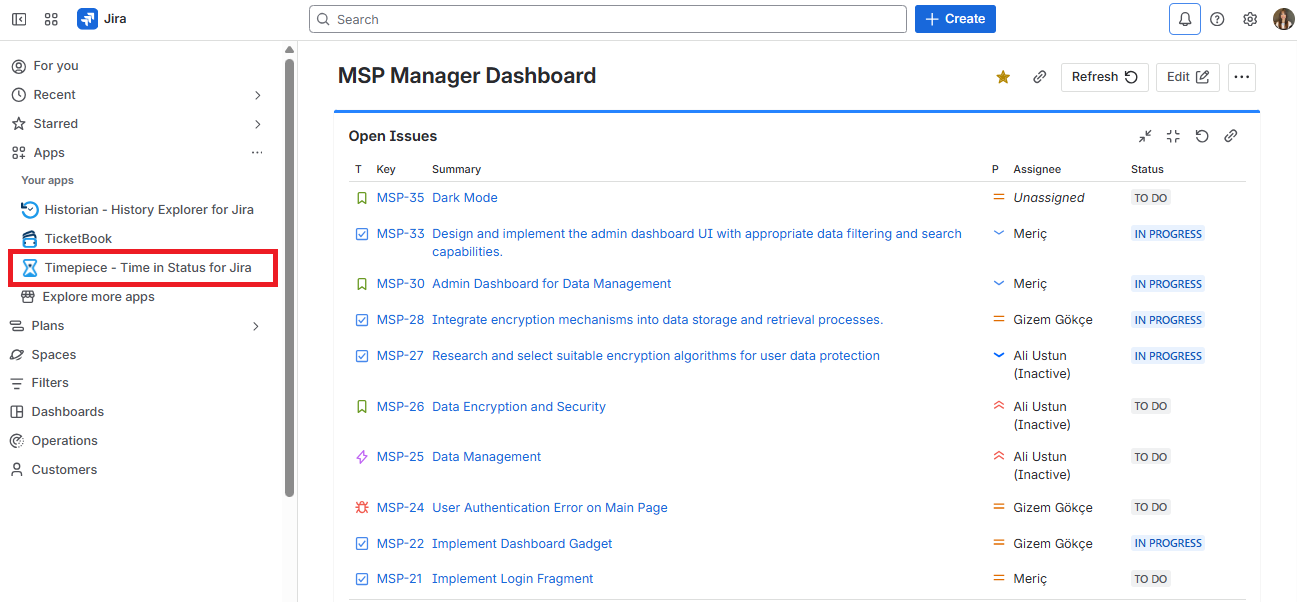Star toggle for MSP Manager Dashboard
This screenshot has width=1297, height=602.
[1003, 77]
